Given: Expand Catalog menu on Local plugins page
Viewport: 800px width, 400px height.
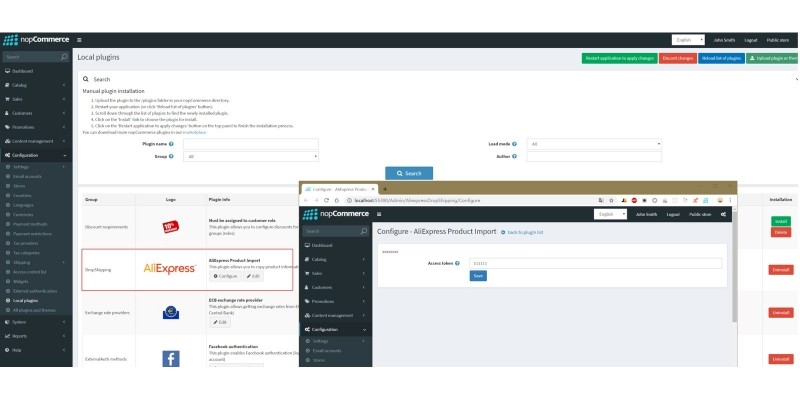Looking at the screenshot, I should coord(35,85).
